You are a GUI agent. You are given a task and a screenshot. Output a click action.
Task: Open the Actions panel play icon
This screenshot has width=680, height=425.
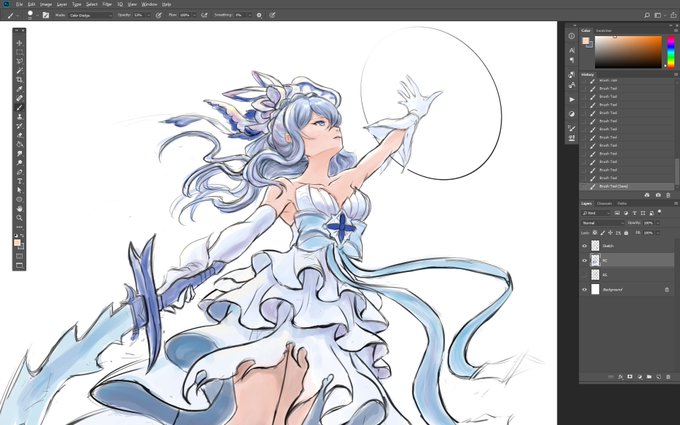[572, 99]
